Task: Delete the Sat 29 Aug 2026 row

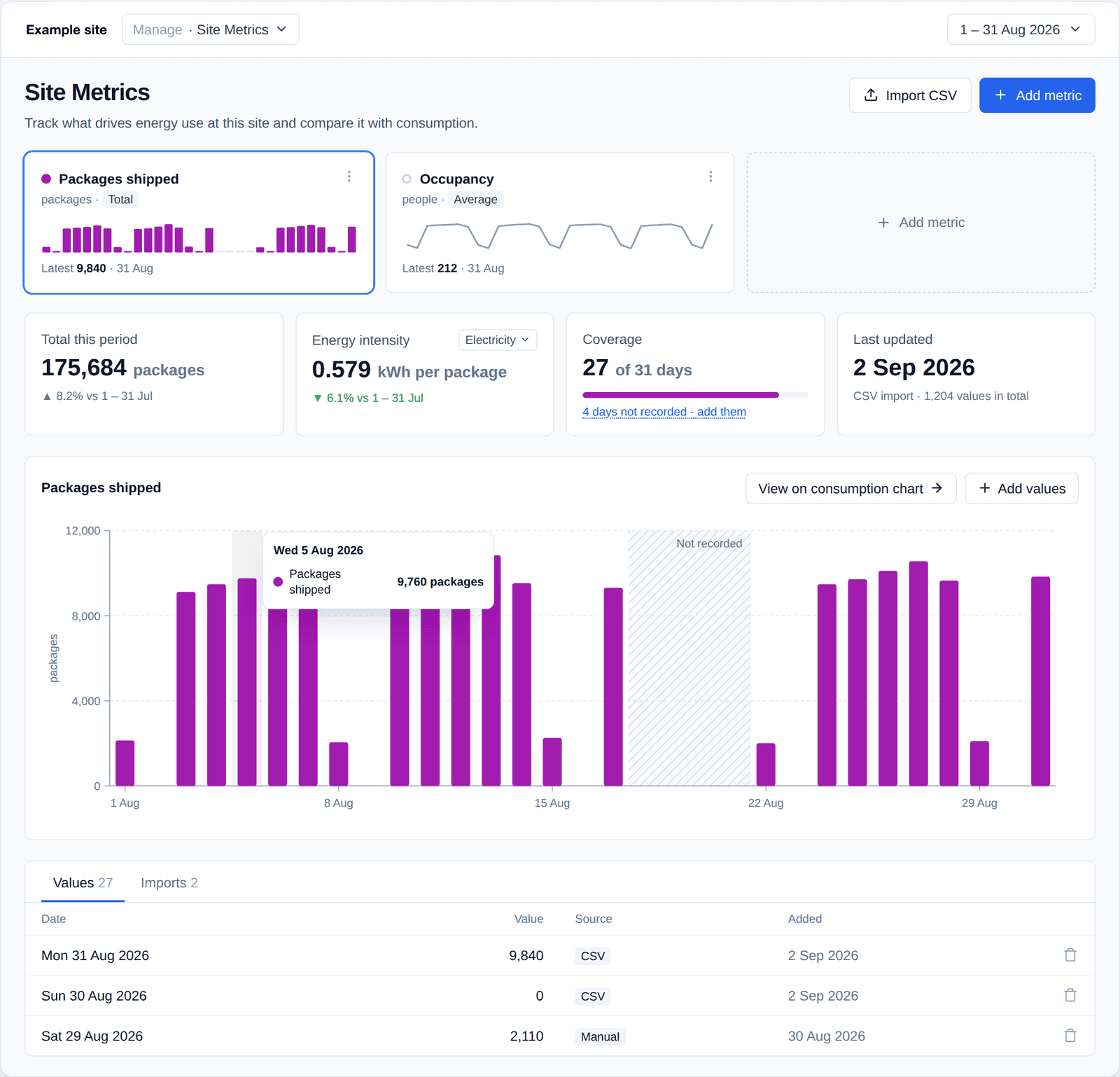Action: click(1070, 1036)
